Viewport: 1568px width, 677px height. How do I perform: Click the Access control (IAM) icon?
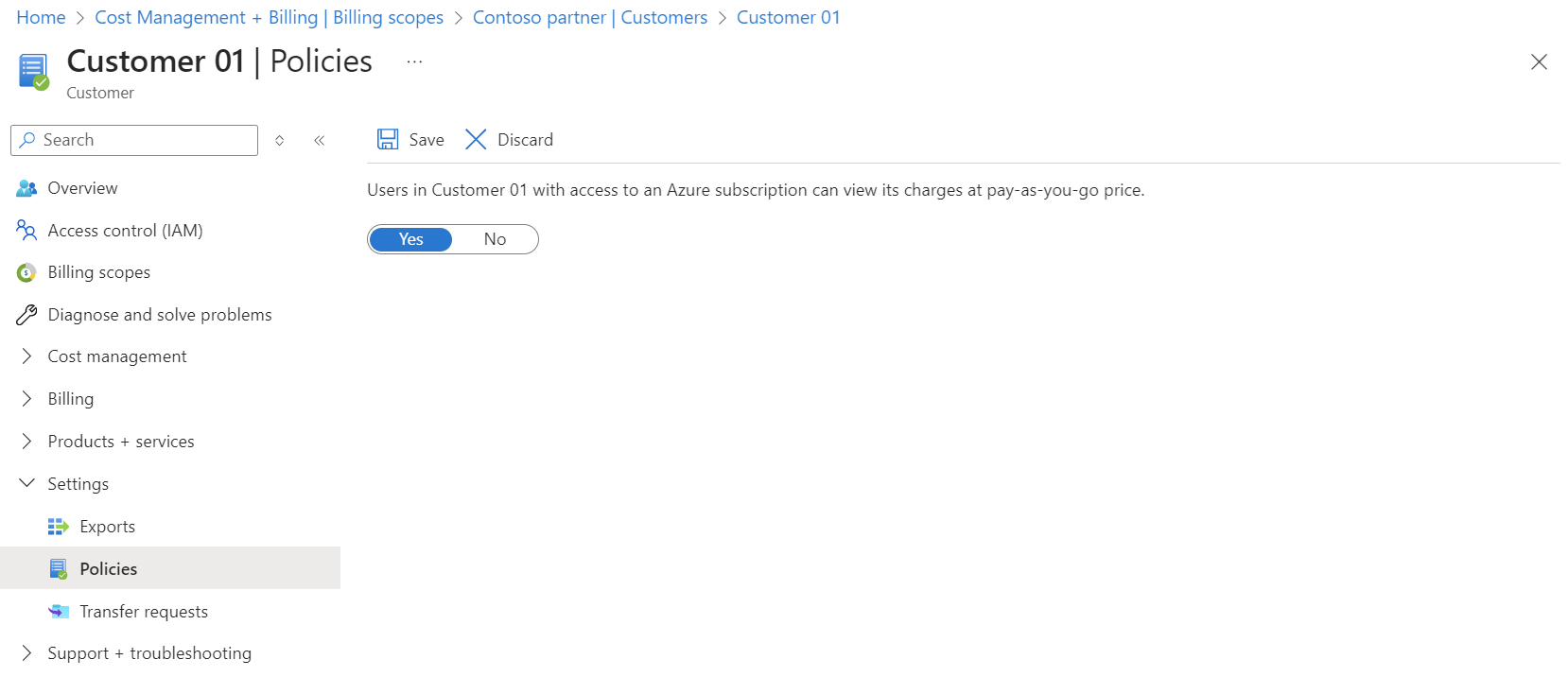pyautogui.click(x=26, y=230)
